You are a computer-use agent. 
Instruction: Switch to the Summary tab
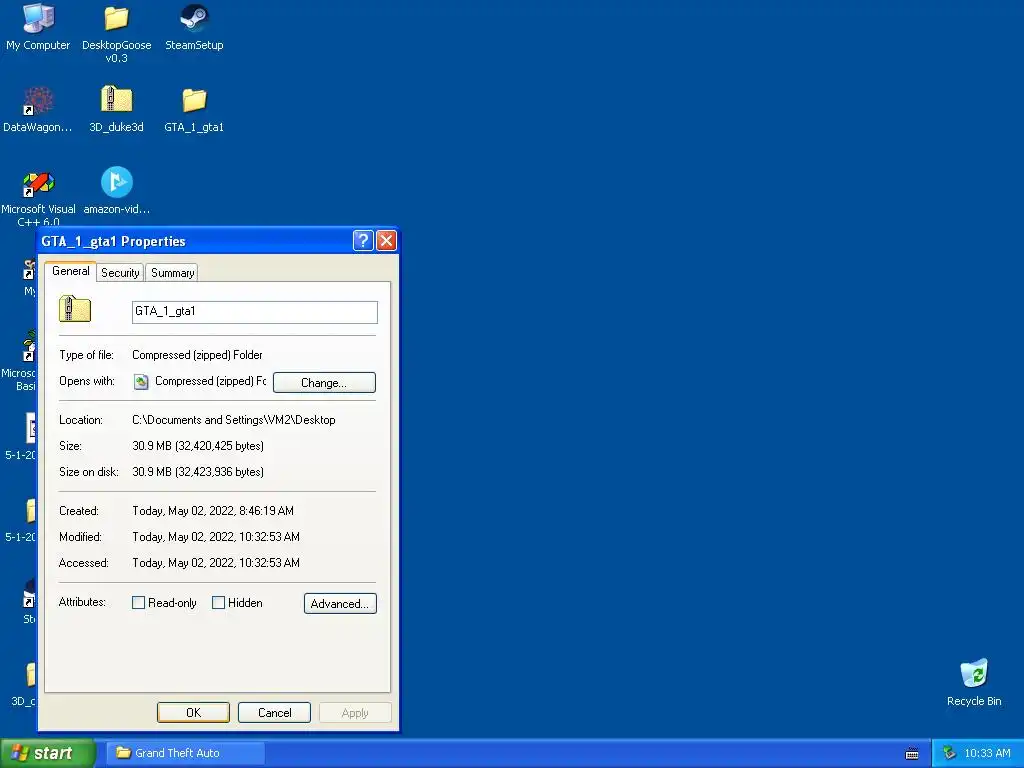[x=172, y=273]
